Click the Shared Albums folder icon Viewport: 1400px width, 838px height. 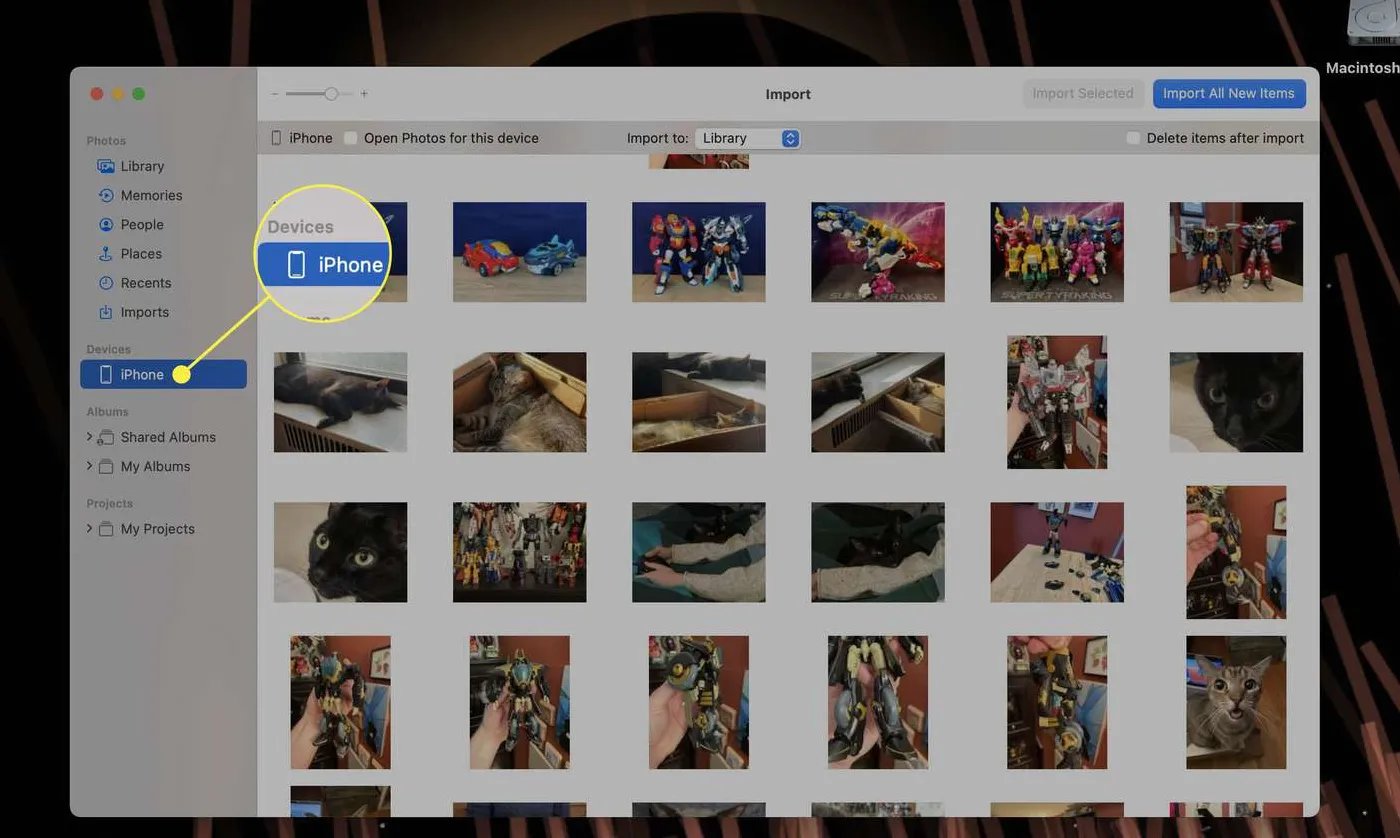pos(105,437)
